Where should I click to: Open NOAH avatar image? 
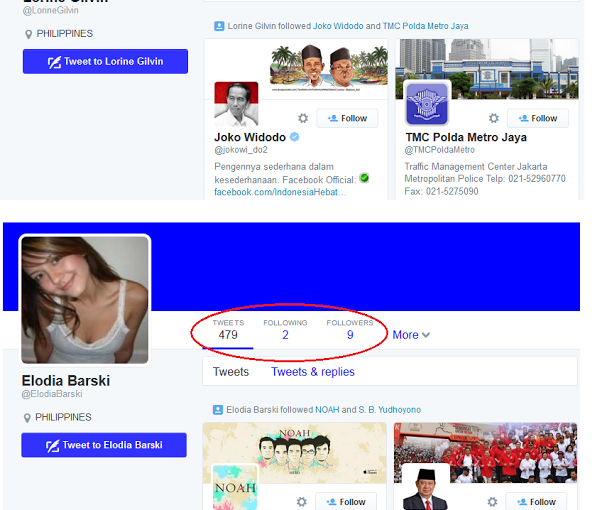235,487
